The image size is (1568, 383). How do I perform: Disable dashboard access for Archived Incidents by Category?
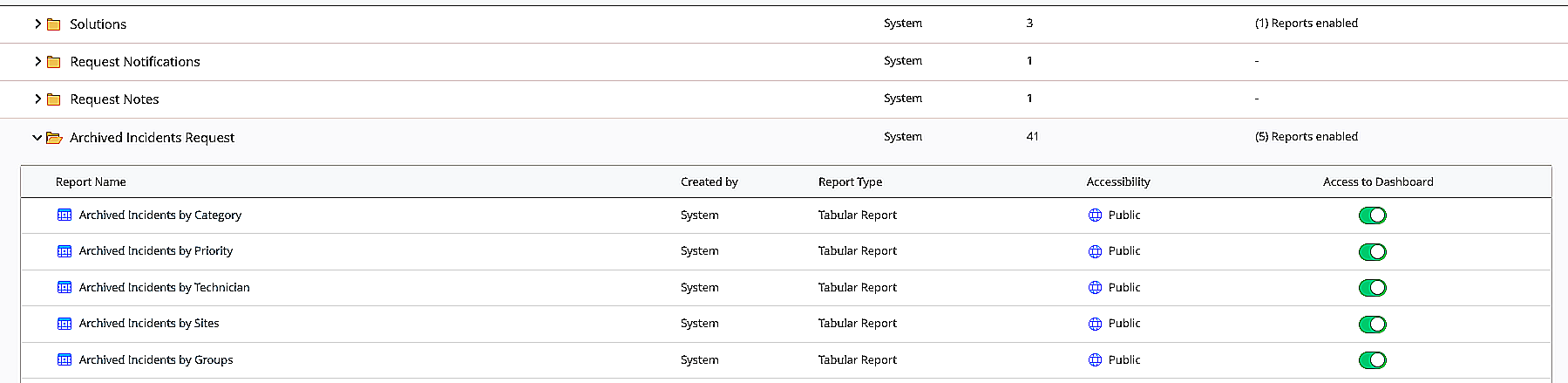click(x=1372, y=215)
